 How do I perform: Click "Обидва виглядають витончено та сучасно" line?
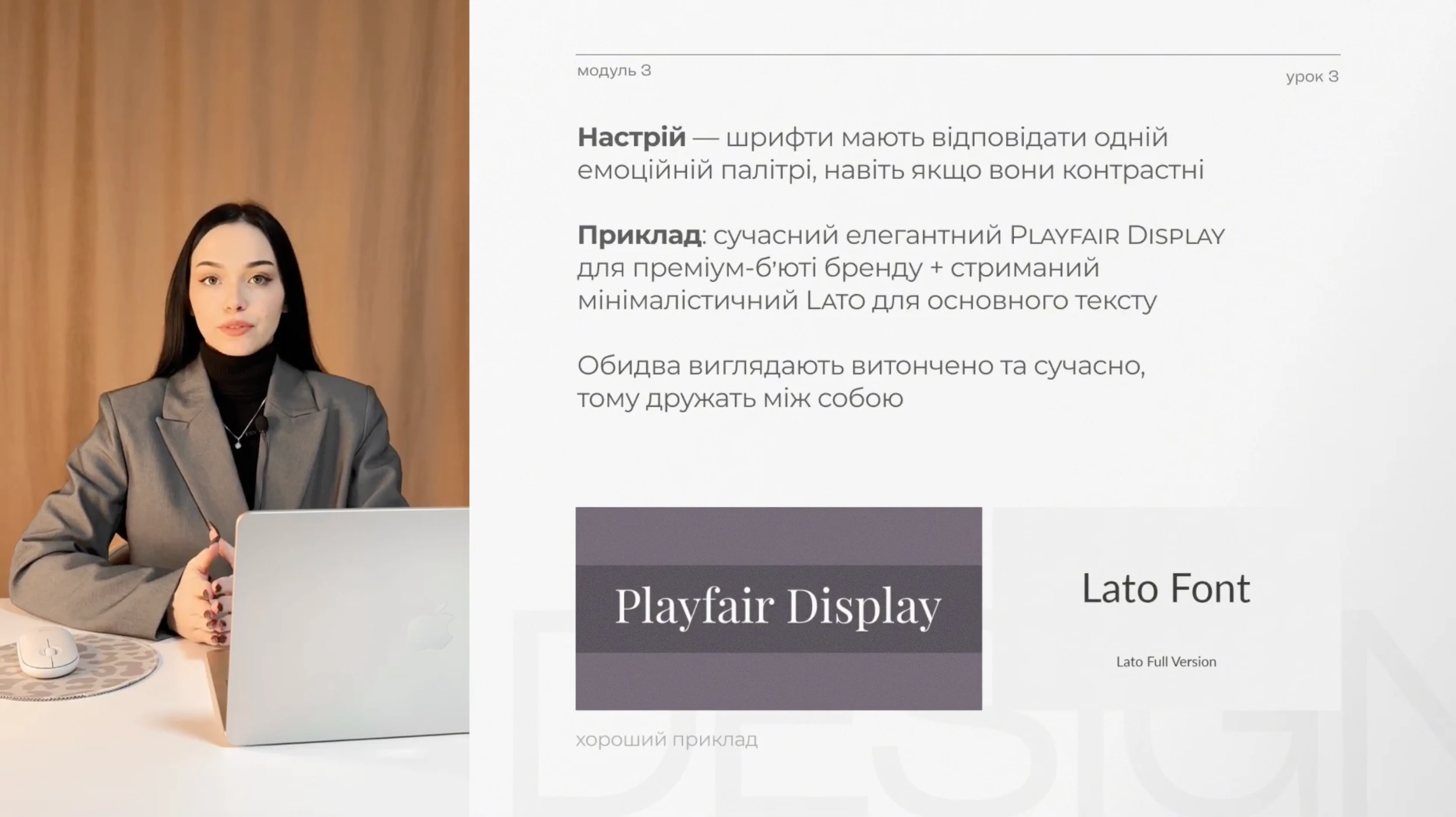pos(861,366)
